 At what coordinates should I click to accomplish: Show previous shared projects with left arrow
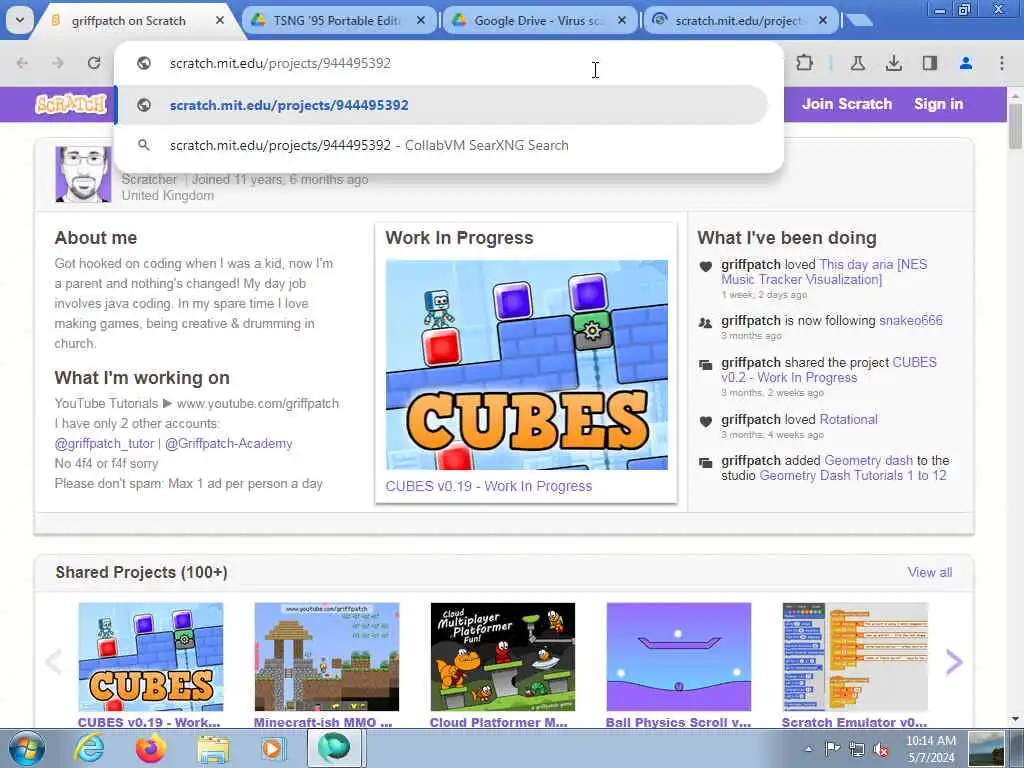click(53, 662)
